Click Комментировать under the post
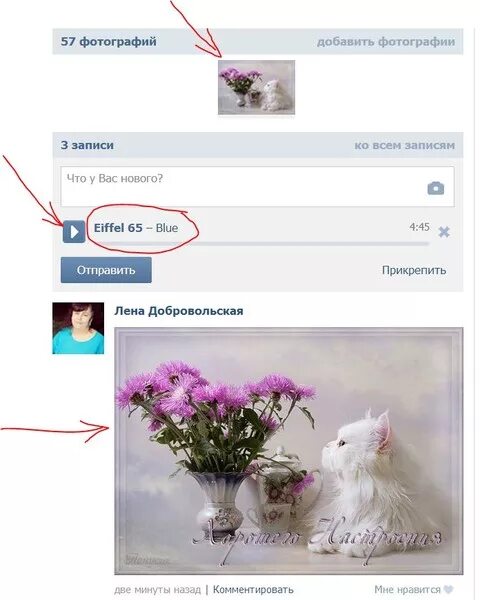The image size is (480, 600). click(x=253, y=589)
